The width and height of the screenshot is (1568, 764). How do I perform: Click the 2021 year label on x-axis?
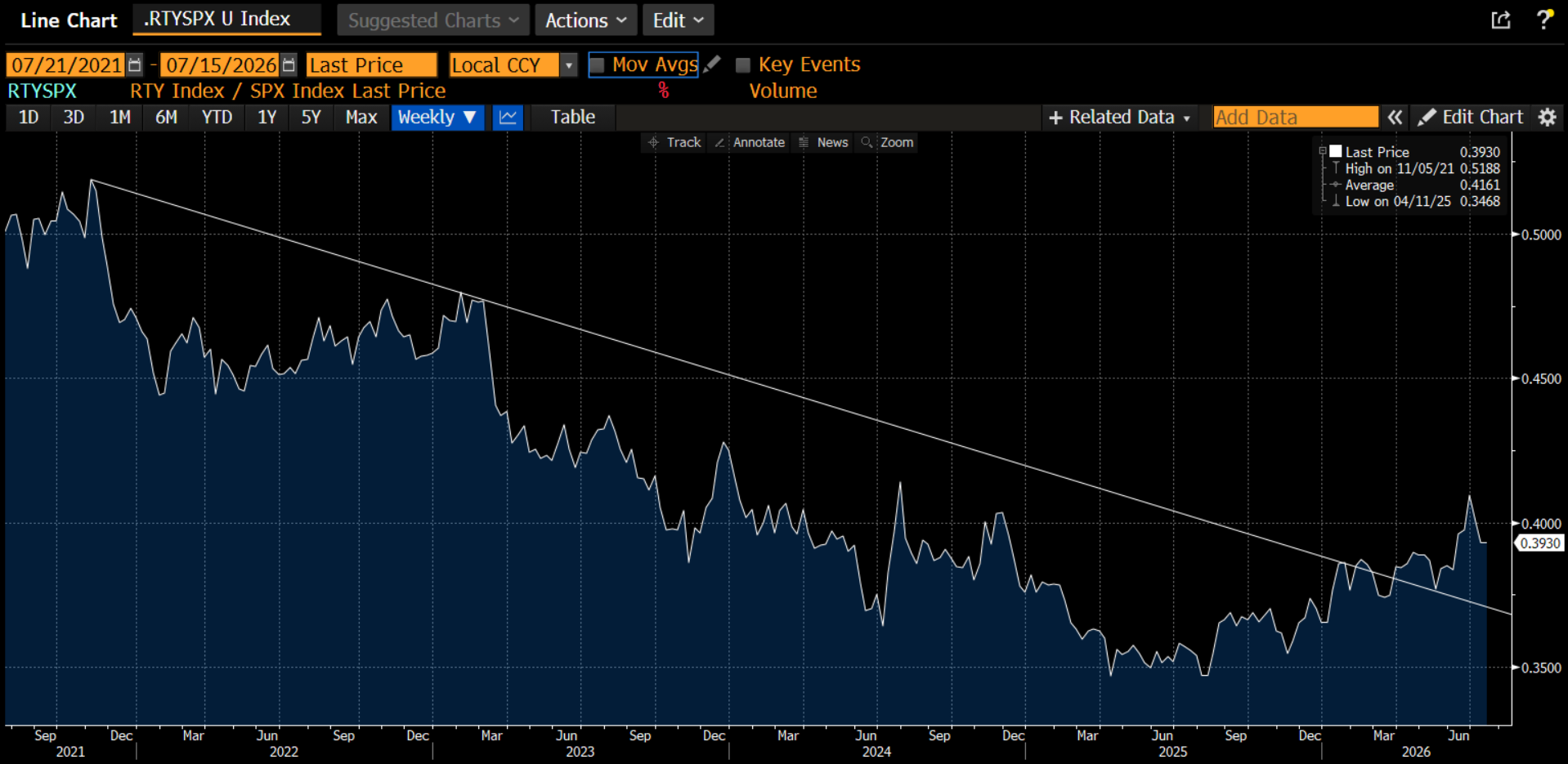[x=70, y=752]
